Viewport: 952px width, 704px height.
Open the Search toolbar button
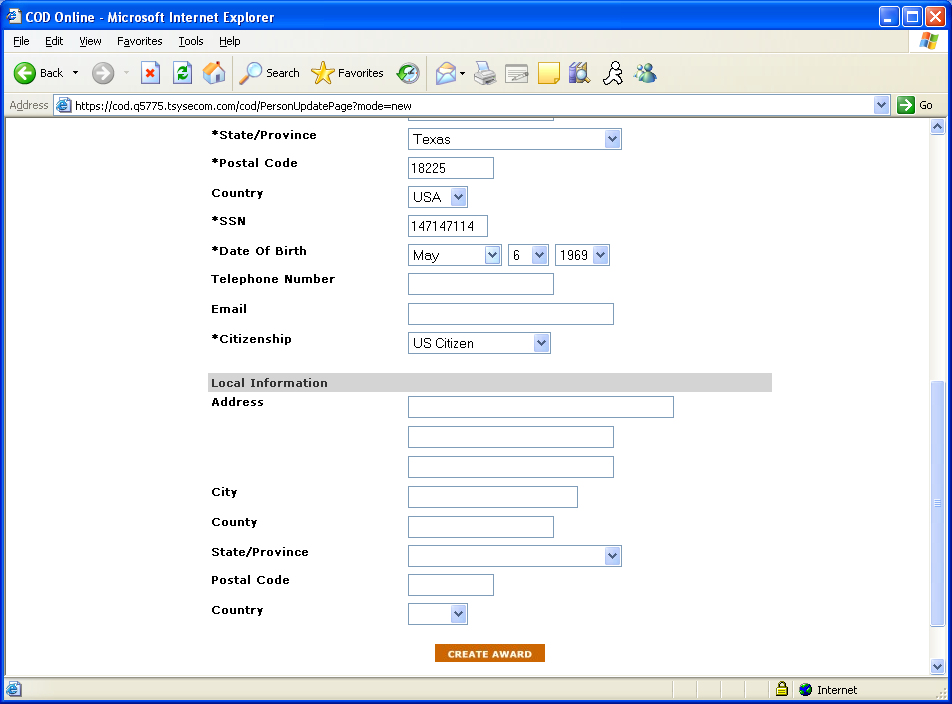(x=270, y=73)
